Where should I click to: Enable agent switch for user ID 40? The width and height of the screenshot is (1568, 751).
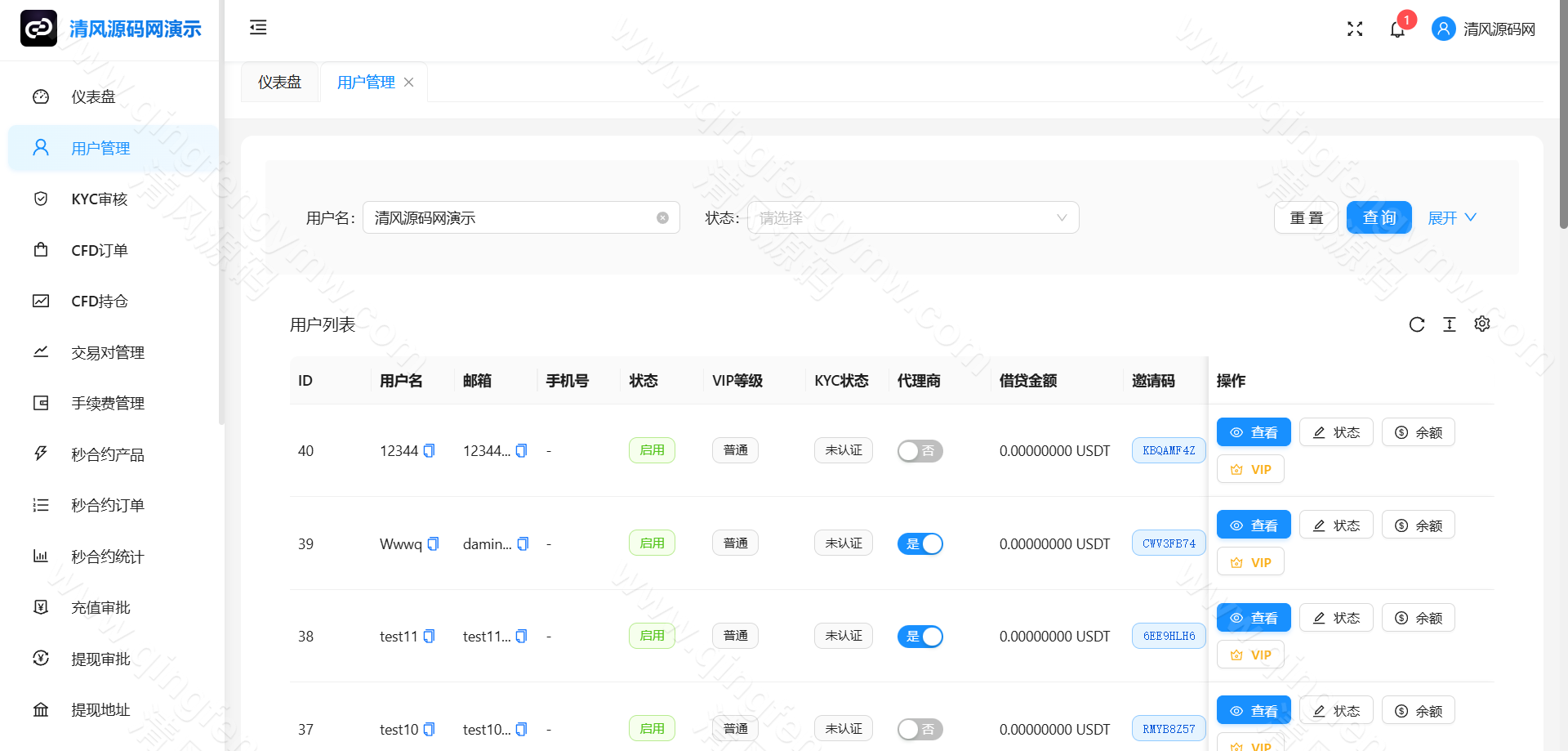pyautogui.click(x=920, y=450)
